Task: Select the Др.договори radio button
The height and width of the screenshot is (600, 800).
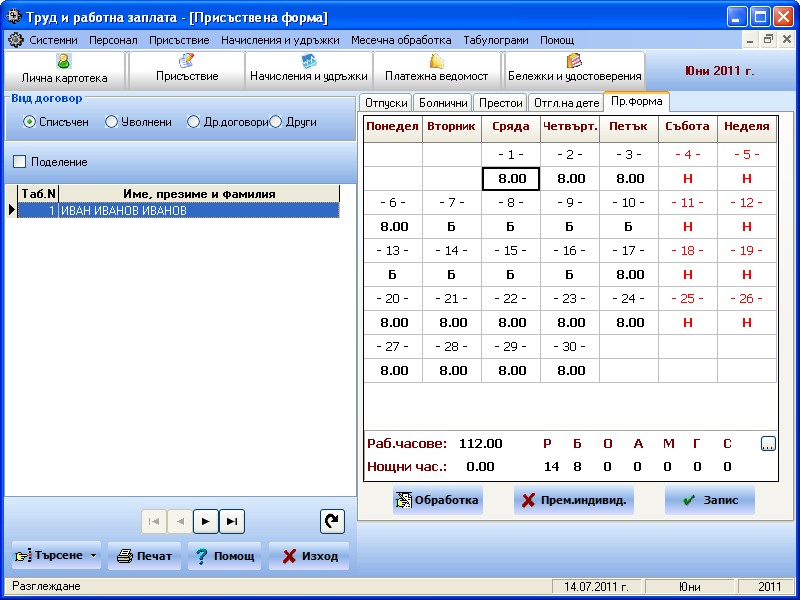Action: coord(193,122)
